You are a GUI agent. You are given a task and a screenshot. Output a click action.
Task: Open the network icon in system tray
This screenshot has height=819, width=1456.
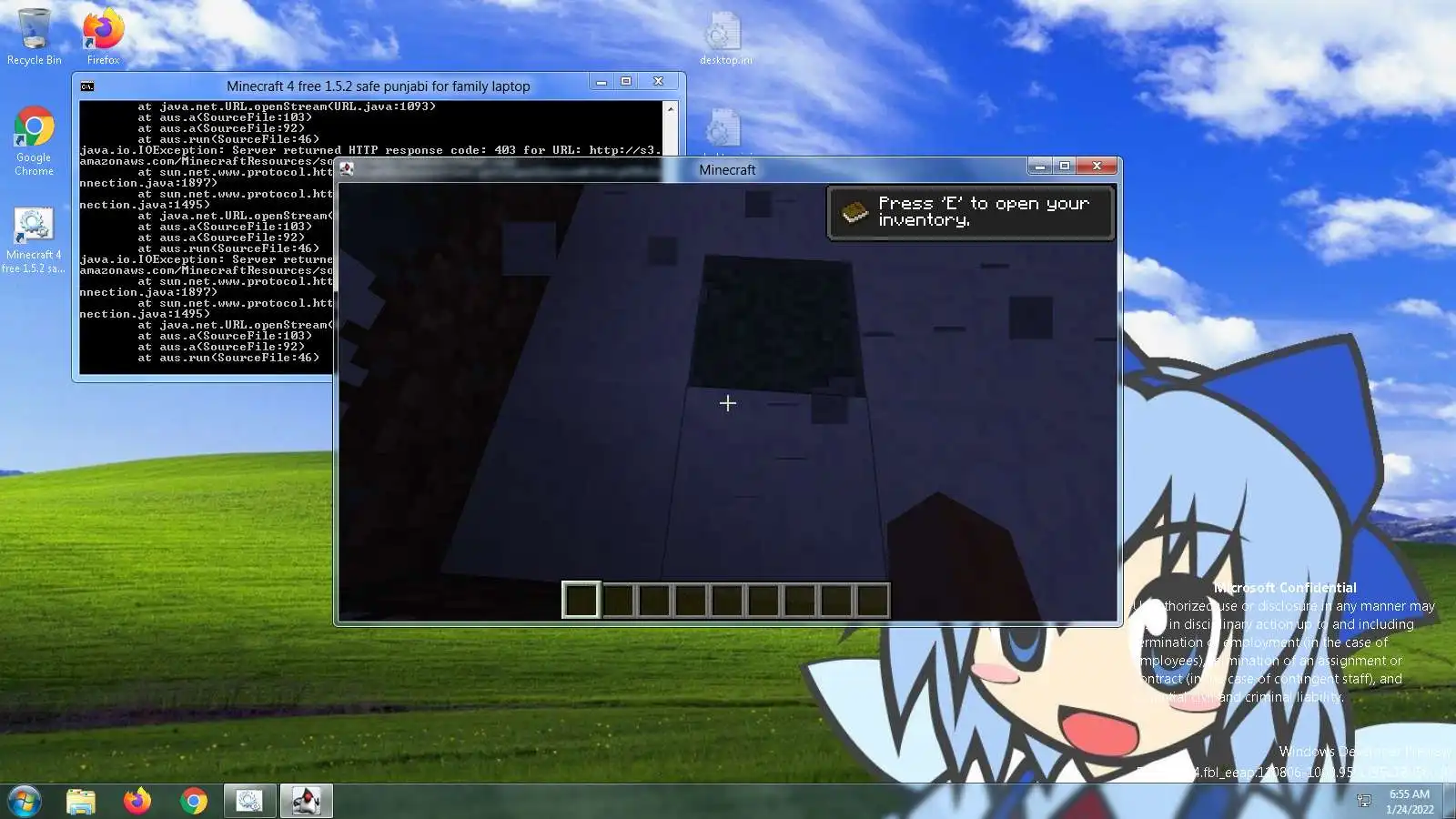point(1363,801)
